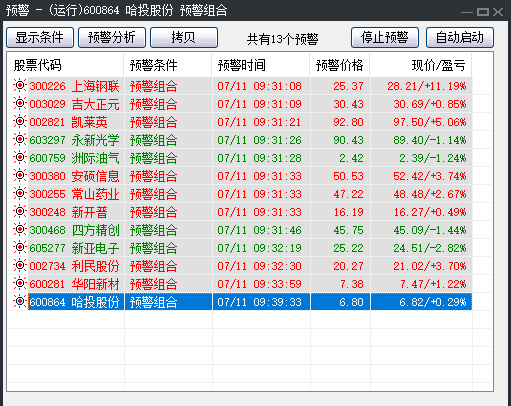Screen dimensions: 511x406
Task: Stop alerts with 停止预警 button
Action: [x=385, y=37]
